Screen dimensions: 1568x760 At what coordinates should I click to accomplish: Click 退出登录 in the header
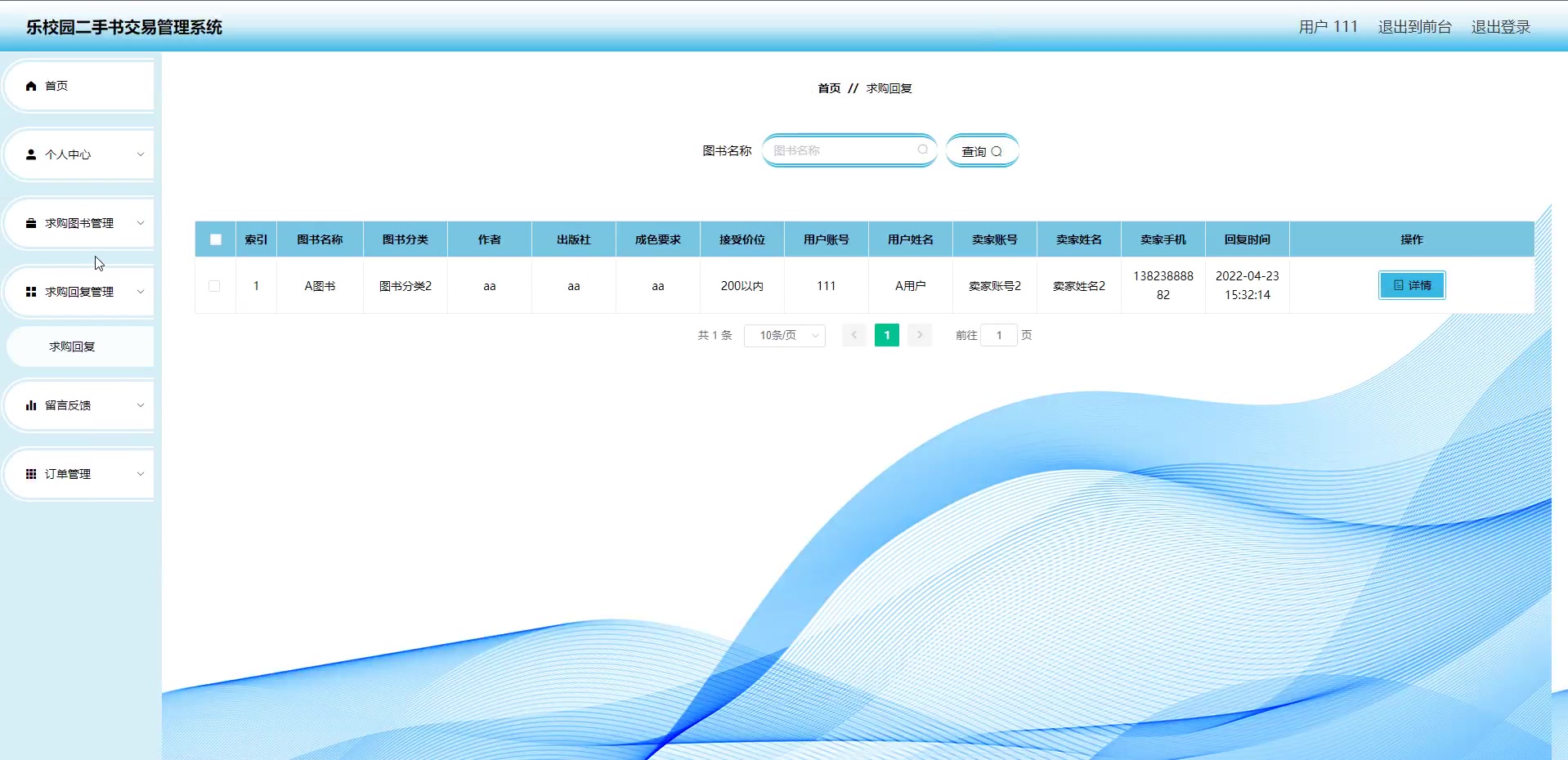coord(1501,27)
